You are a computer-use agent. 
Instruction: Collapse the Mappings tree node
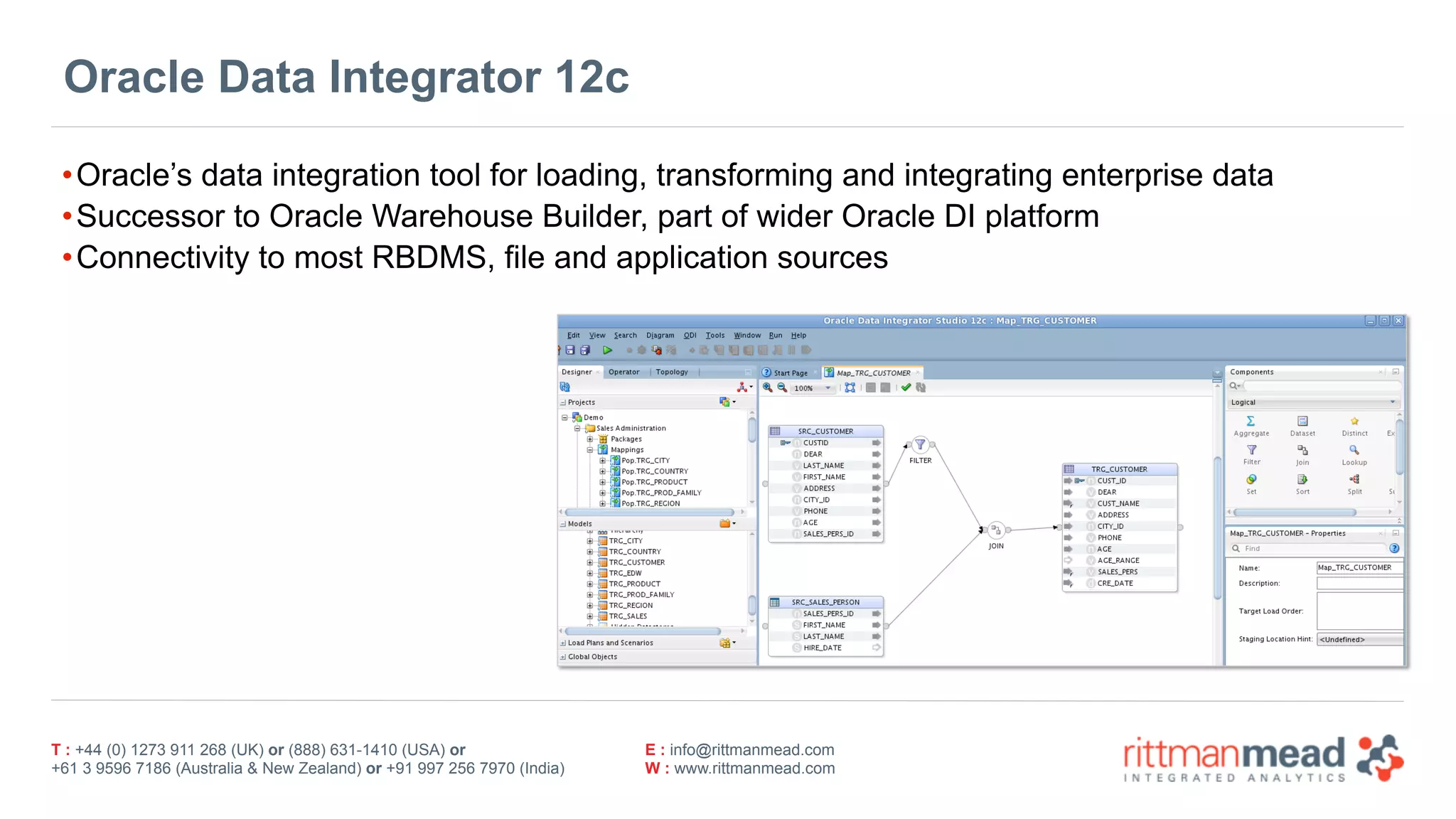pos(590,450)
